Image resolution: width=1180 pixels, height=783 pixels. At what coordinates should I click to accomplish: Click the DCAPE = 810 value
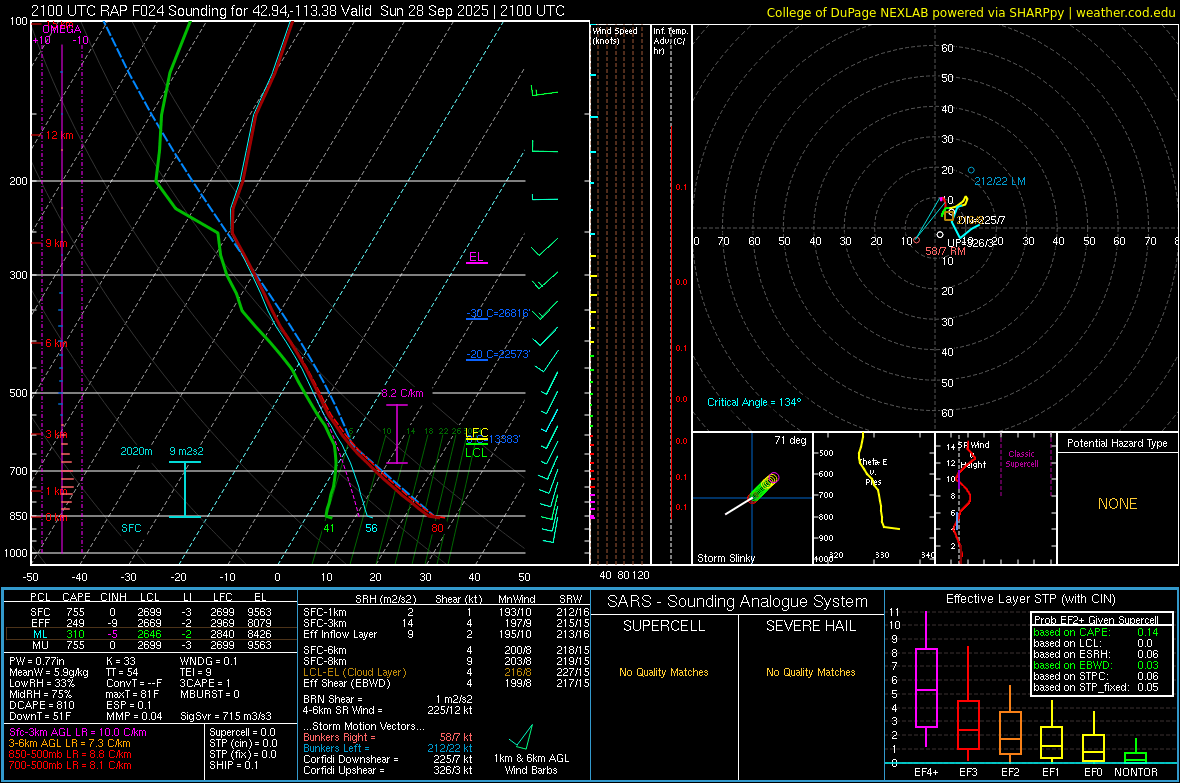point(41,705)
